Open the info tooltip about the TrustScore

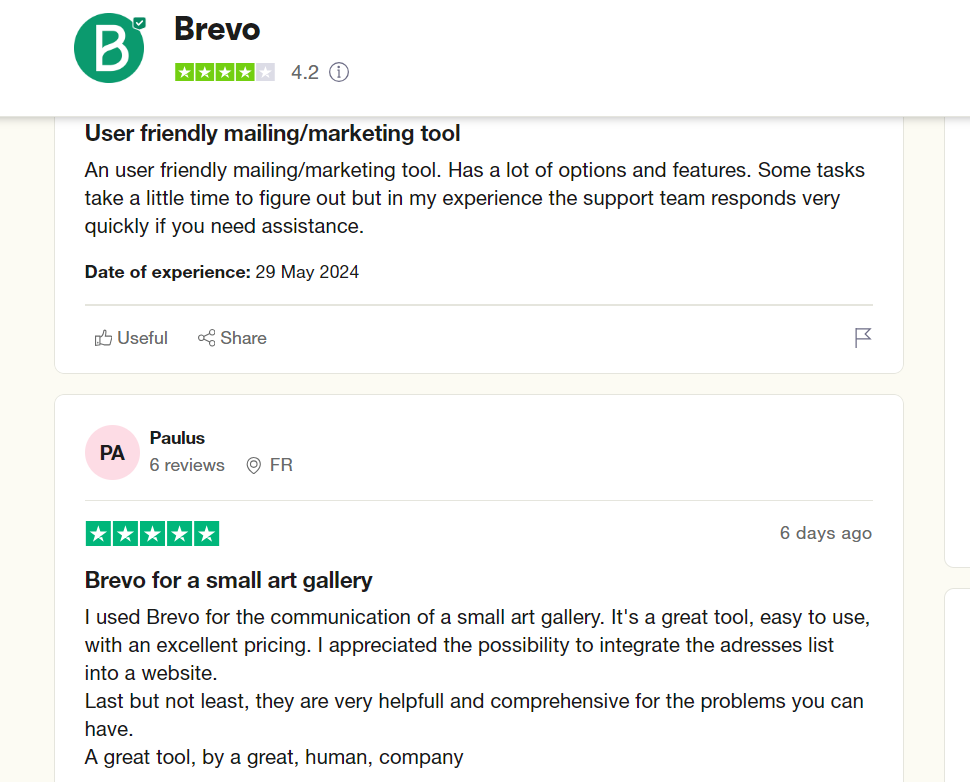[x=339, y=72]
